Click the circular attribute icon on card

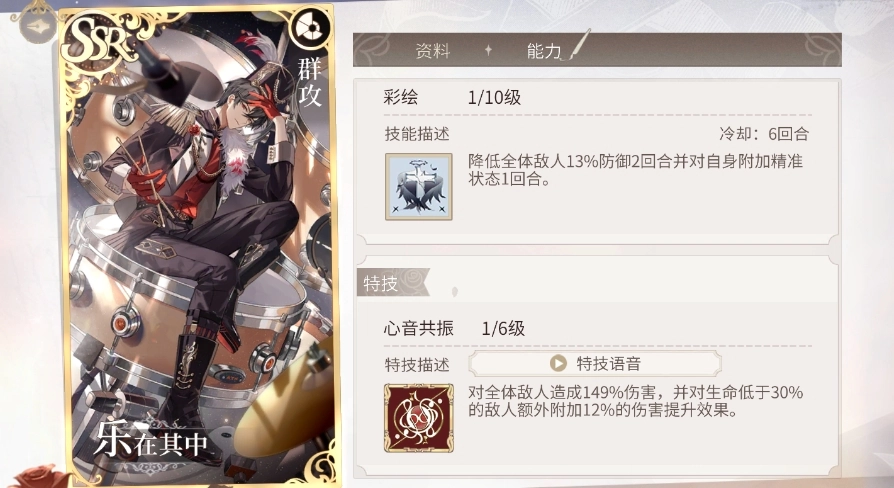(x=311, y=29)
